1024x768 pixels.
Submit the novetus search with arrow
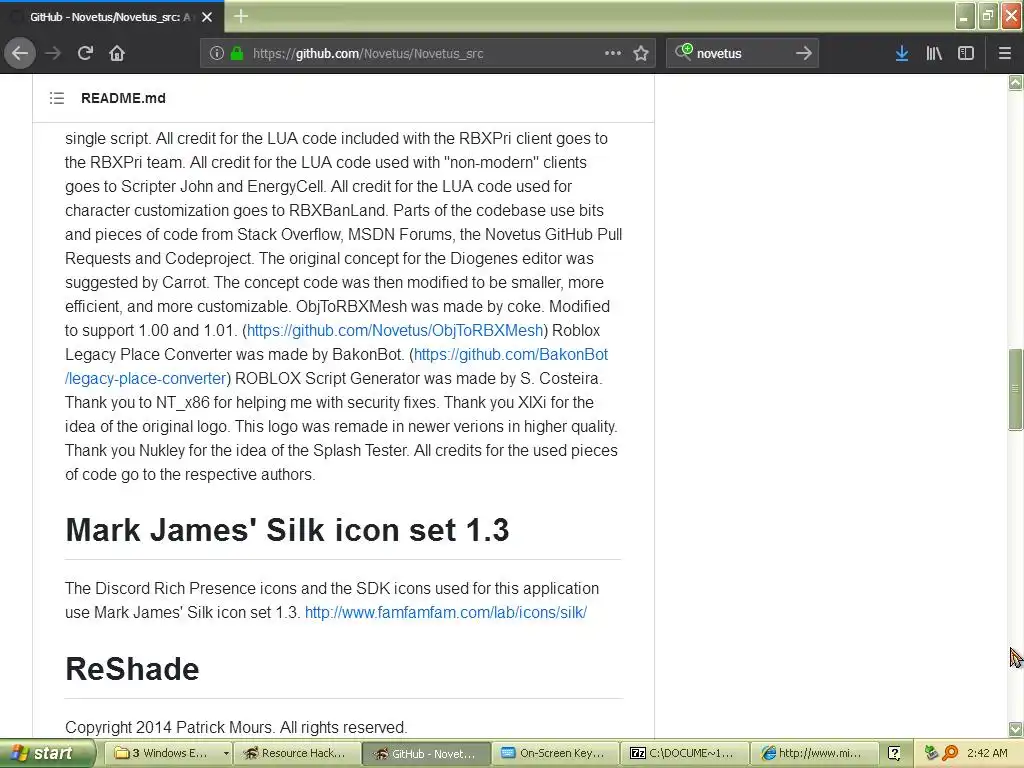pos(804,53)
